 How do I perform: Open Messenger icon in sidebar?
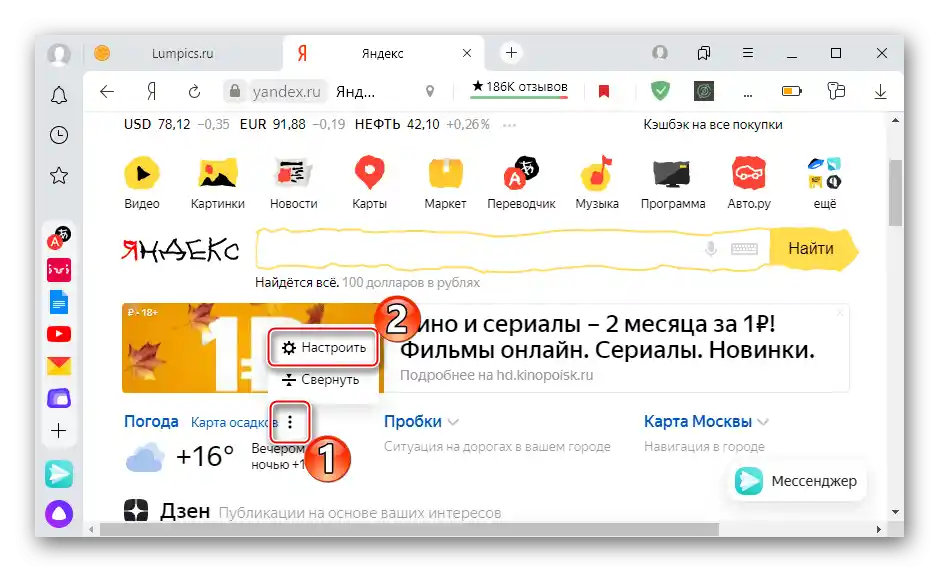[59, 474]
